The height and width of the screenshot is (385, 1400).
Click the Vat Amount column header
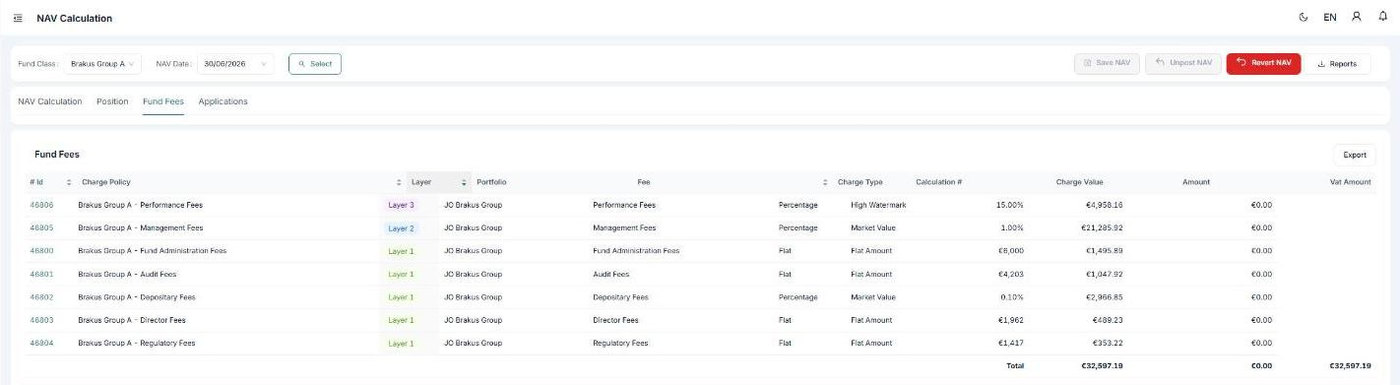pos(1351,182)
